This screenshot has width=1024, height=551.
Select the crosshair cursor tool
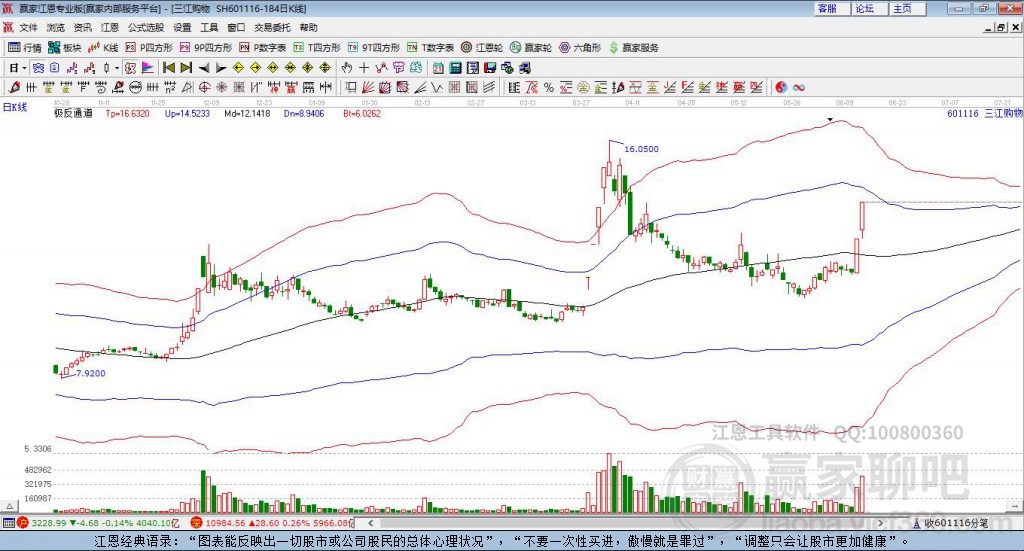pos(364,68)
